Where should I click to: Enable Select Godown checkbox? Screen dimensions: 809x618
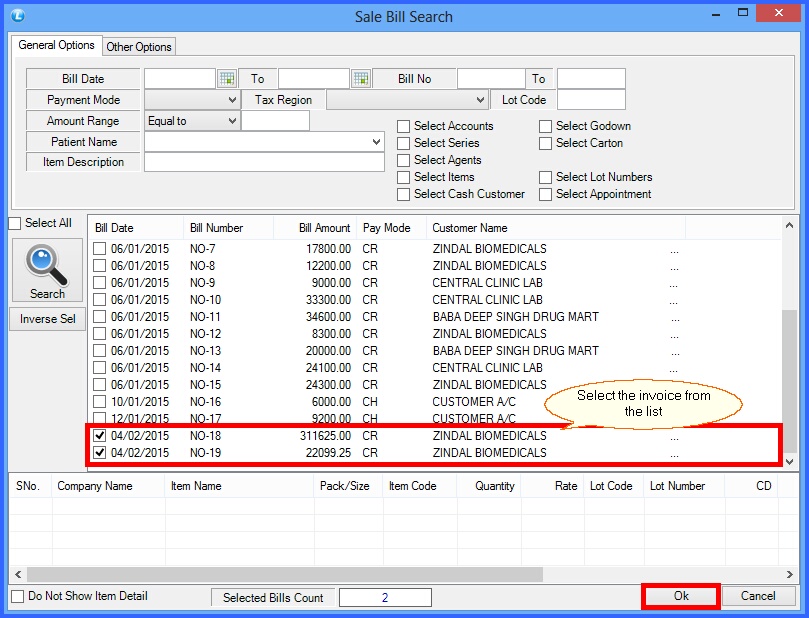(x=545, y=126)
